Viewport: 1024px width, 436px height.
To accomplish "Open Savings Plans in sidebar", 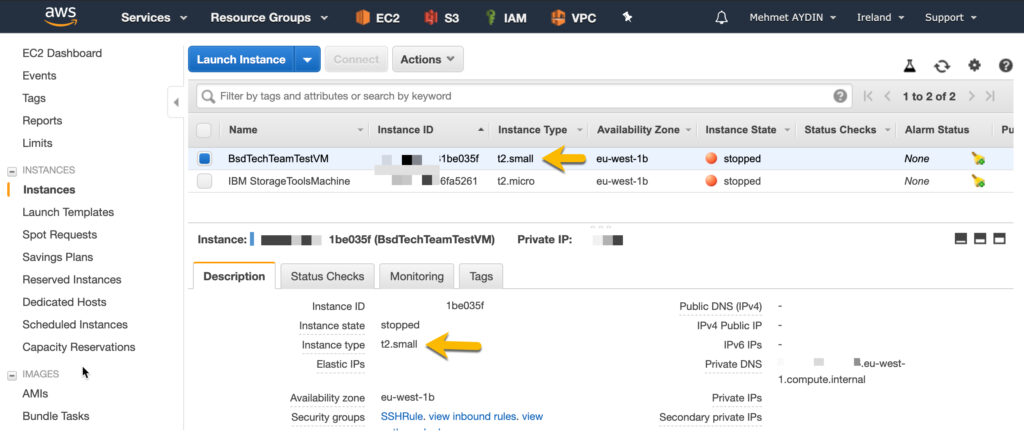I will pyautogui.click(x=57, y=257).
